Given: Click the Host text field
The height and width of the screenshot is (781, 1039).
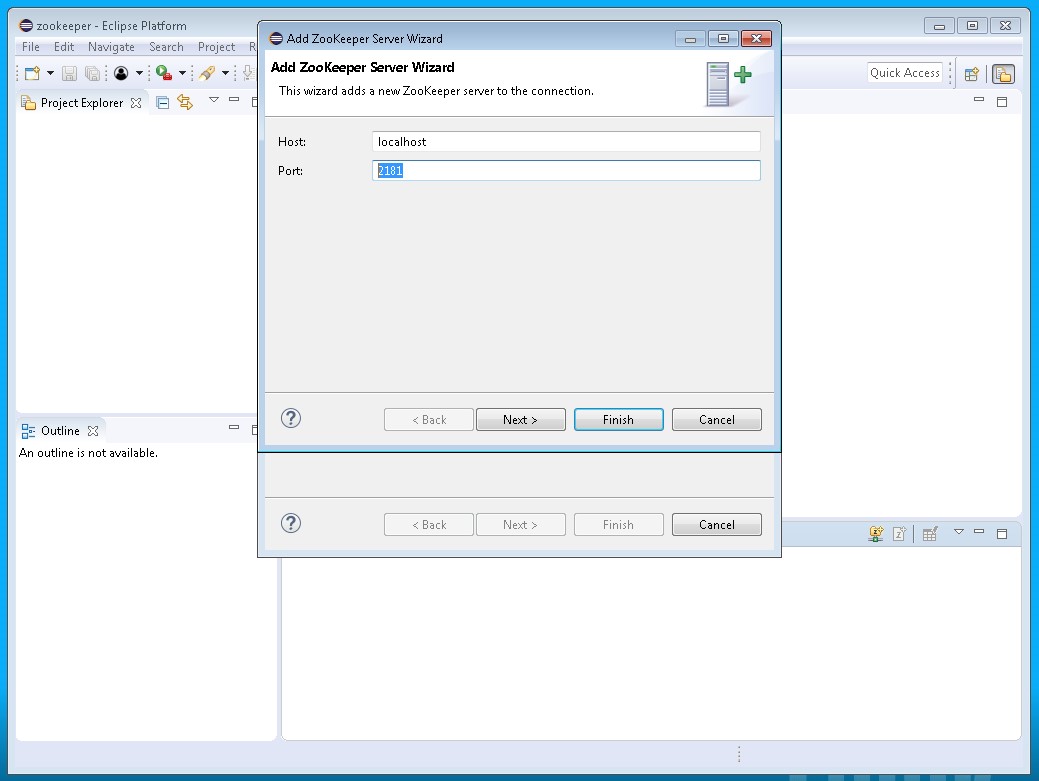Looking at the screenshot, I should click(565, 142).
